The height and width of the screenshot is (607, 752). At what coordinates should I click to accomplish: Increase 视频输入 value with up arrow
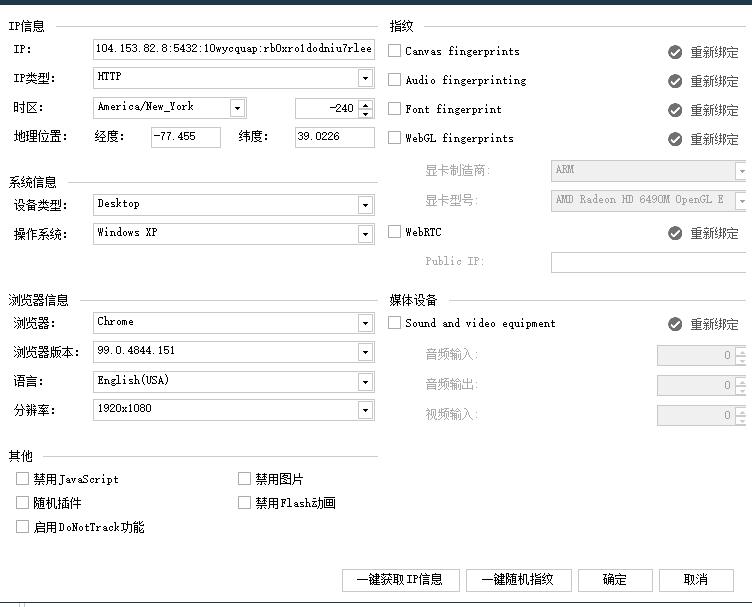point(741,411)
